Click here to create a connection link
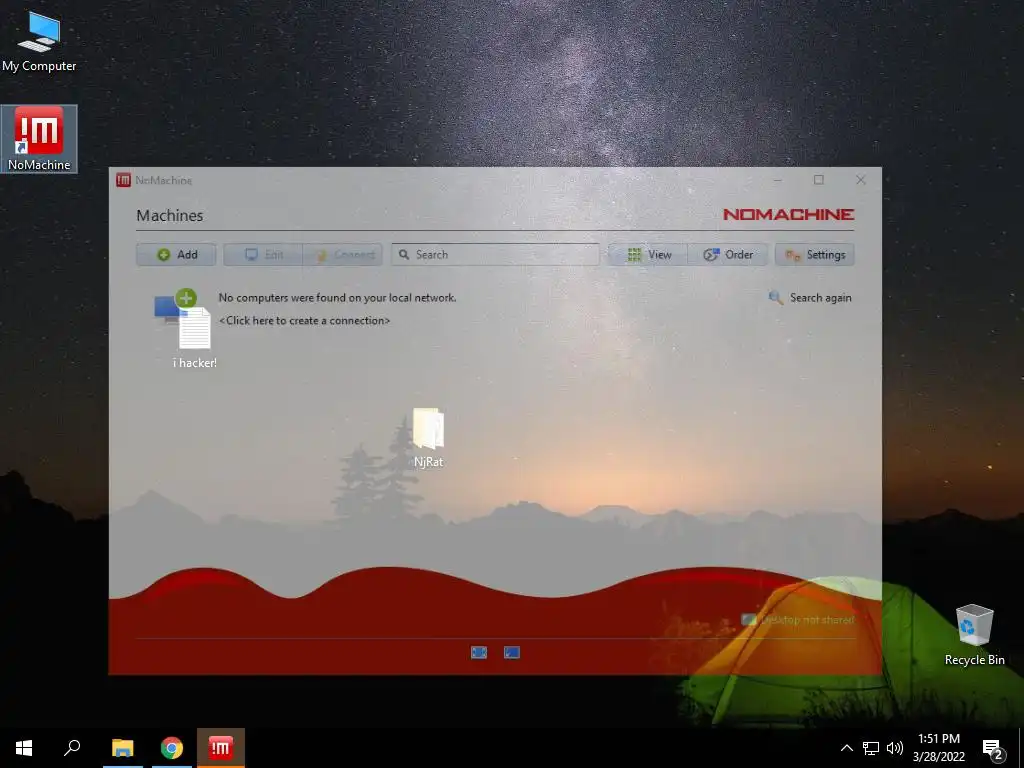This screenshot has width=1024, height=768. [x=304, y=321]
